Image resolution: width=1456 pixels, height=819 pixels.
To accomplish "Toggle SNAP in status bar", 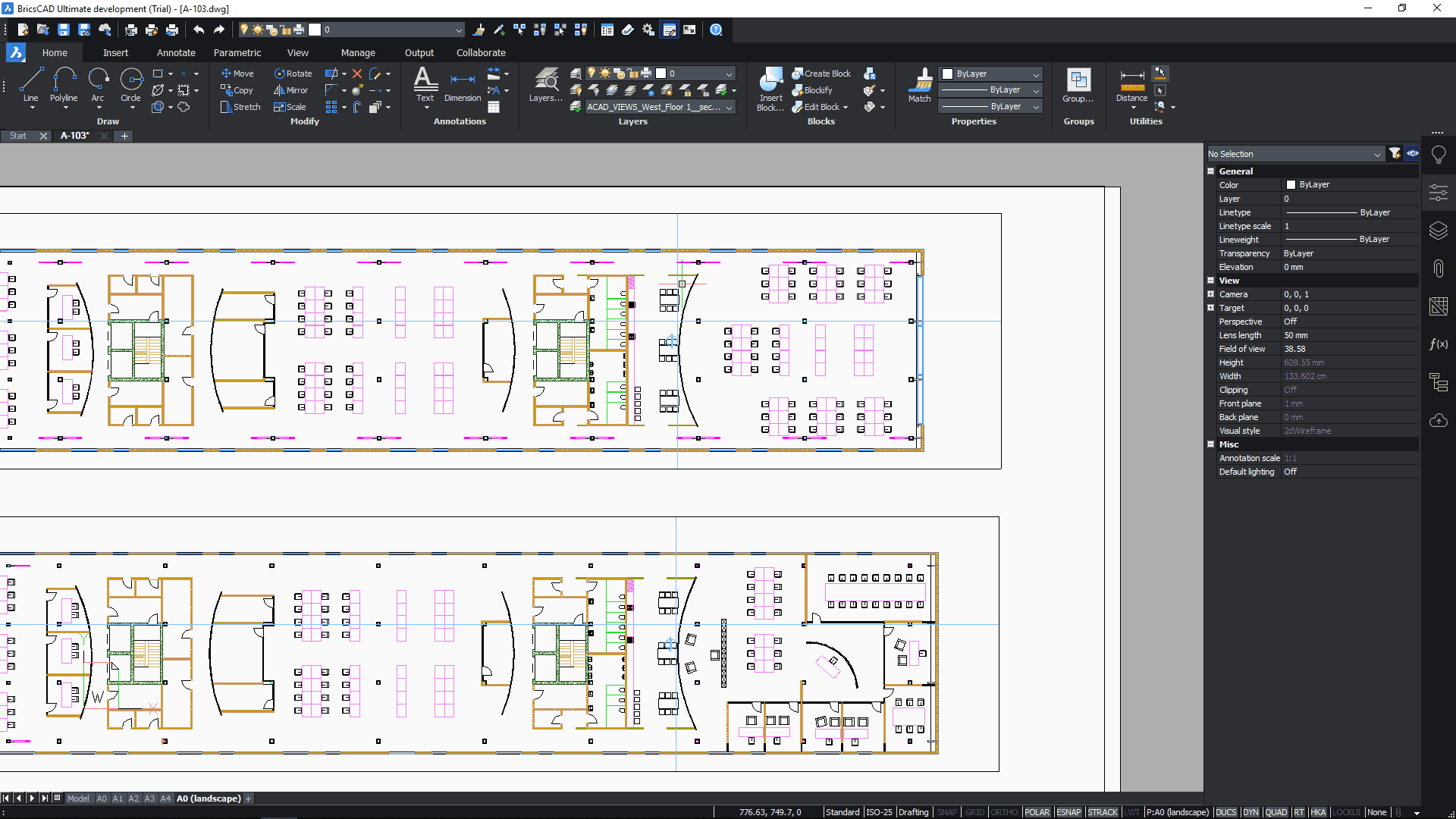I will (x=947, y=812).
